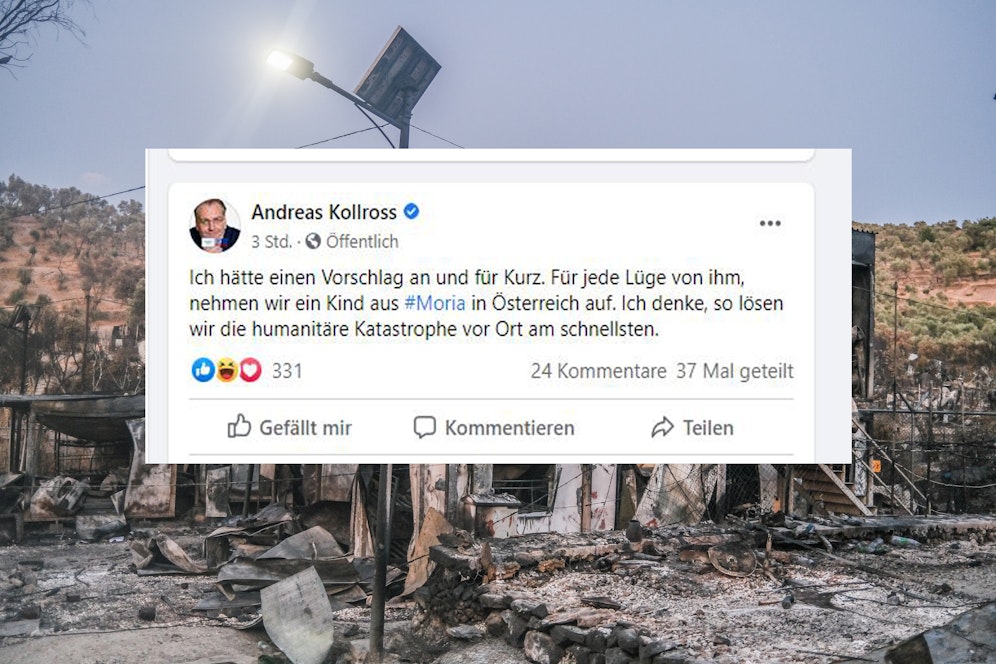Open the post timestamp 3 Std.
Viewport: 996px width, 664px height.
(x=271, y=241)
